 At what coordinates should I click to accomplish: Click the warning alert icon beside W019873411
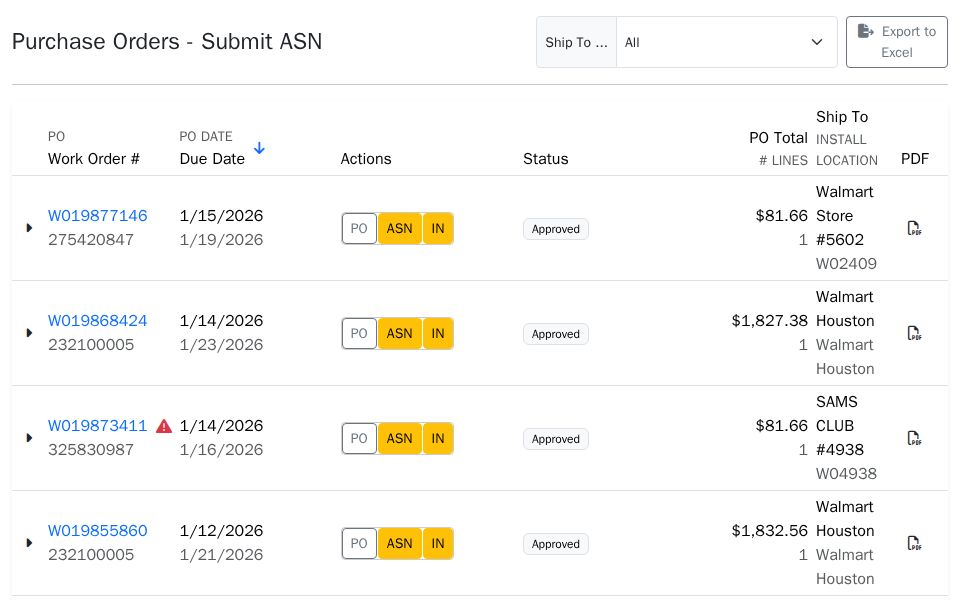164,425
